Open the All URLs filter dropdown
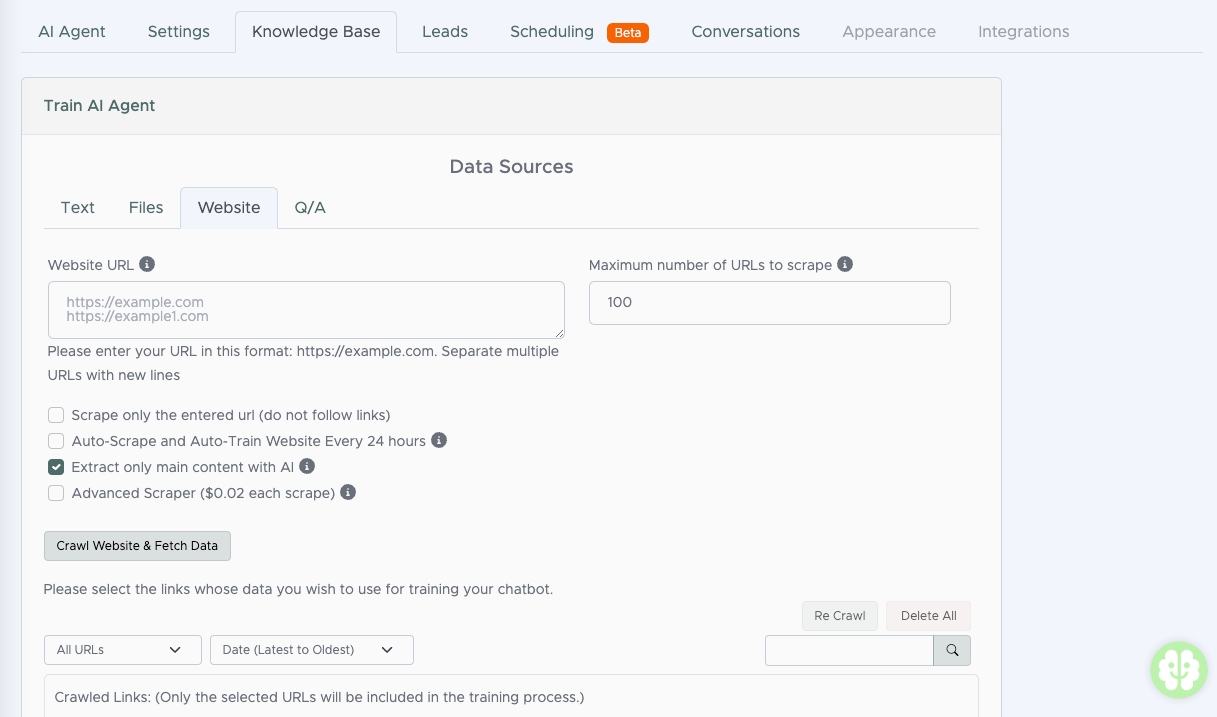 [x=122, y=650]
